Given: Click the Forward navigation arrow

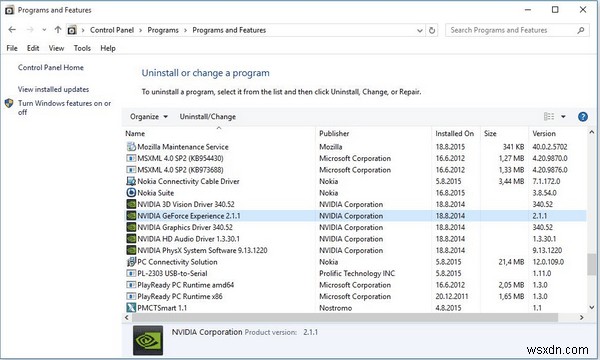Looking at the screenshot, I should (30, 30).
